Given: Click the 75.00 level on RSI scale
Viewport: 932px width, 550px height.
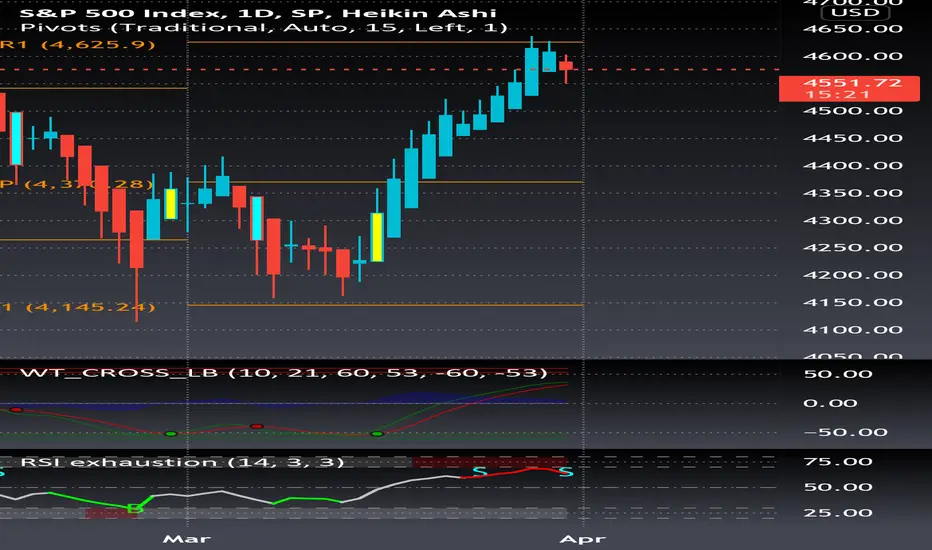Looking at the screenshot, I should coord(838,461).
